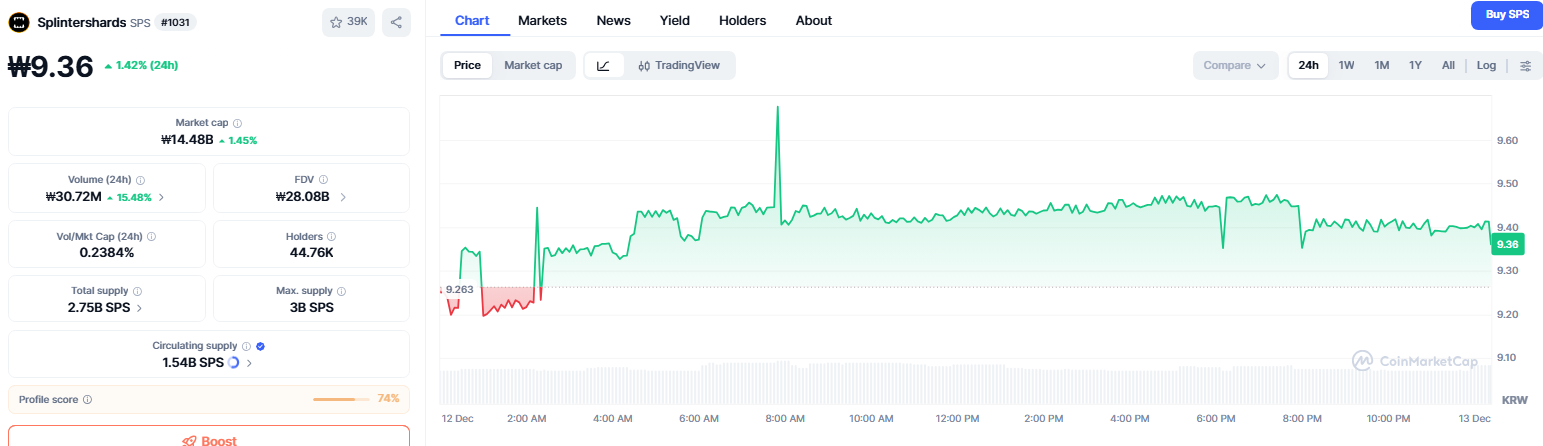Click the 3B SPS max supply value
This screenshot has height=446, width=1543.
click(311, 308)
